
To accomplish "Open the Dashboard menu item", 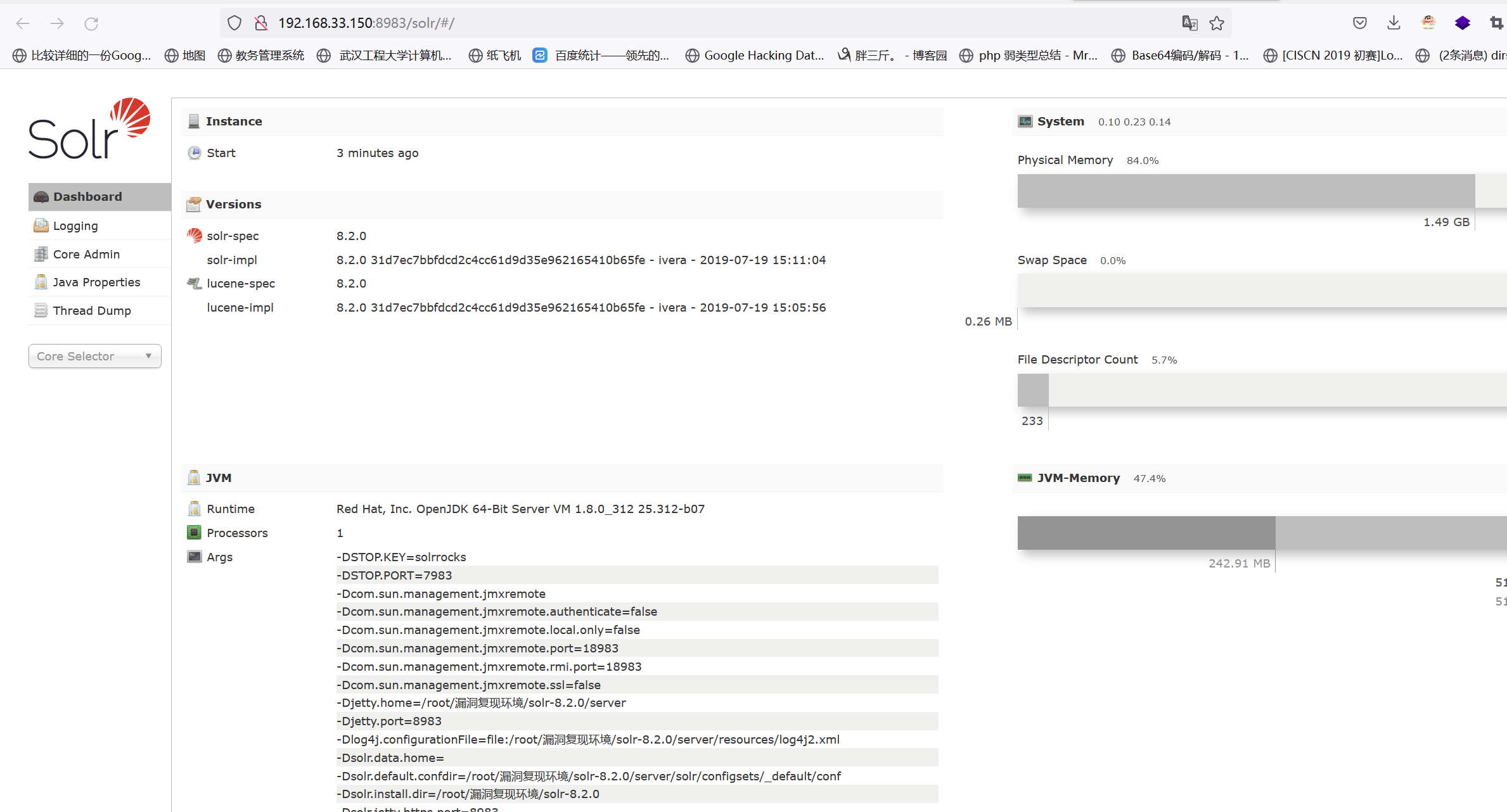I will 99,197.
